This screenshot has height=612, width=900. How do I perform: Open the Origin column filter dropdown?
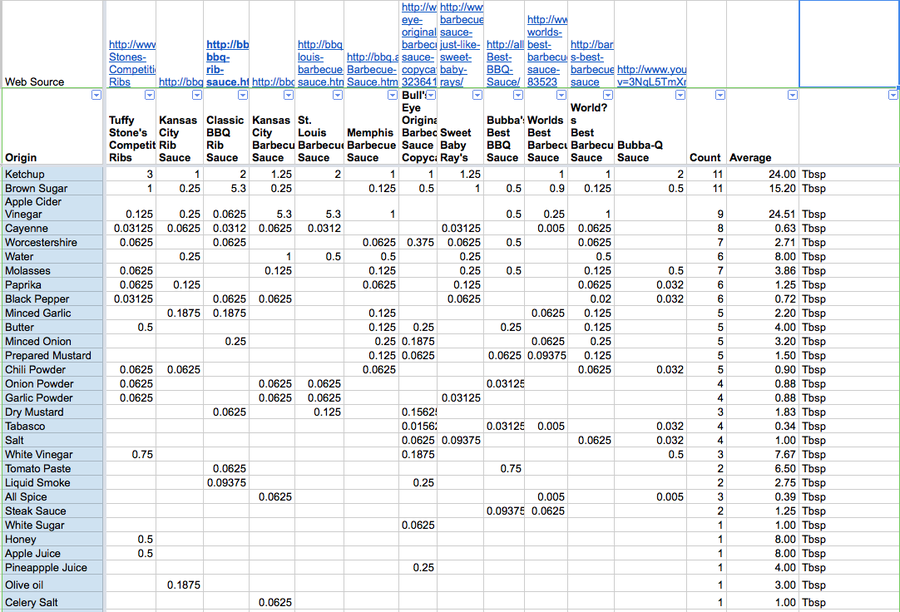[96, 95]
